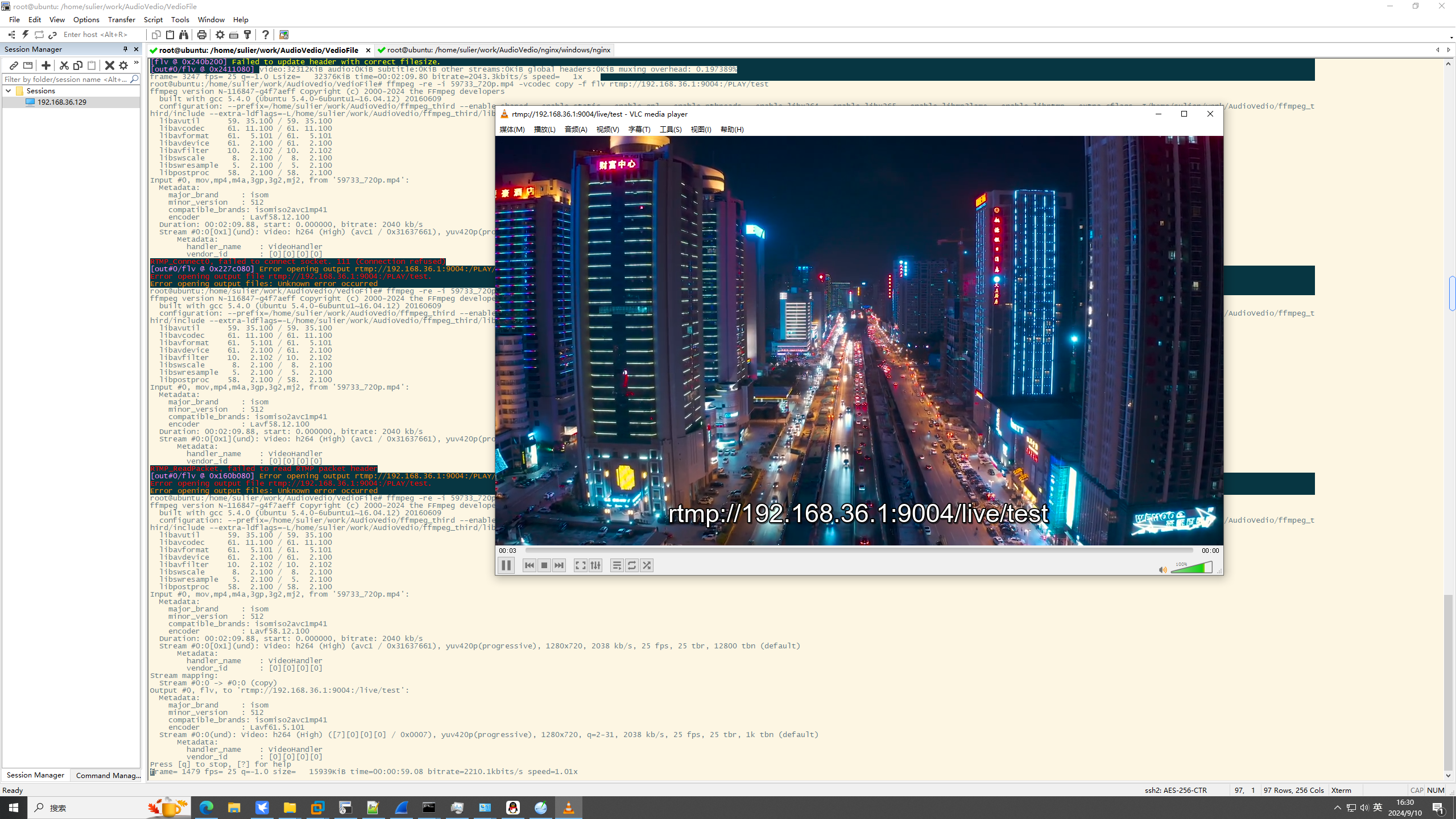Toggle VLC fullscreen mode icon
This screenshot has height=819, width=1456.
[580, 565]
